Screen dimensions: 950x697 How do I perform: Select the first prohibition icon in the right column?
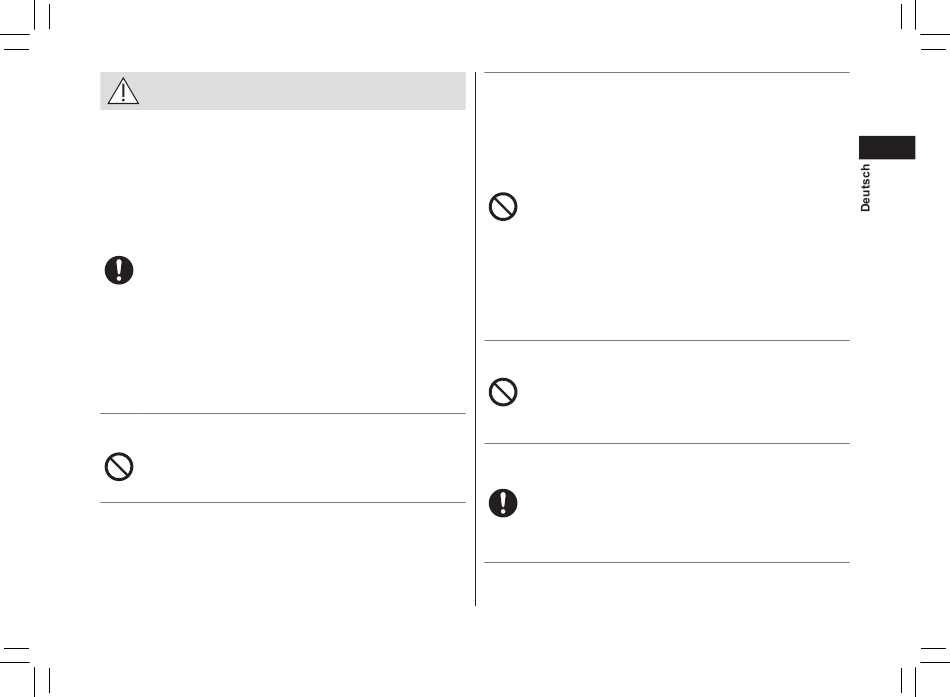[x=503, y=207]
